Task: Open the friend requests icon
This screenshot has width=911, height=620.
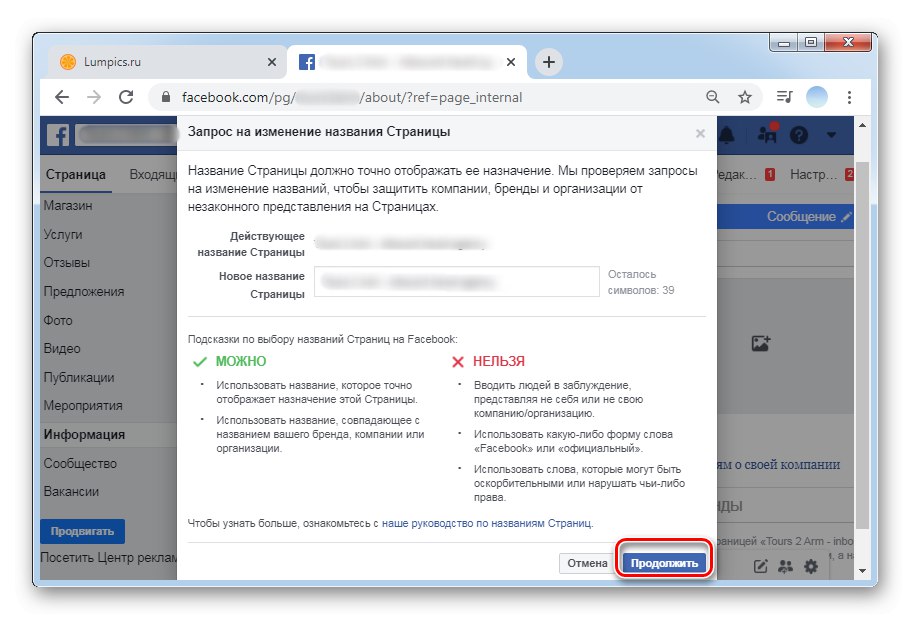Action: [x=767, y=135]
